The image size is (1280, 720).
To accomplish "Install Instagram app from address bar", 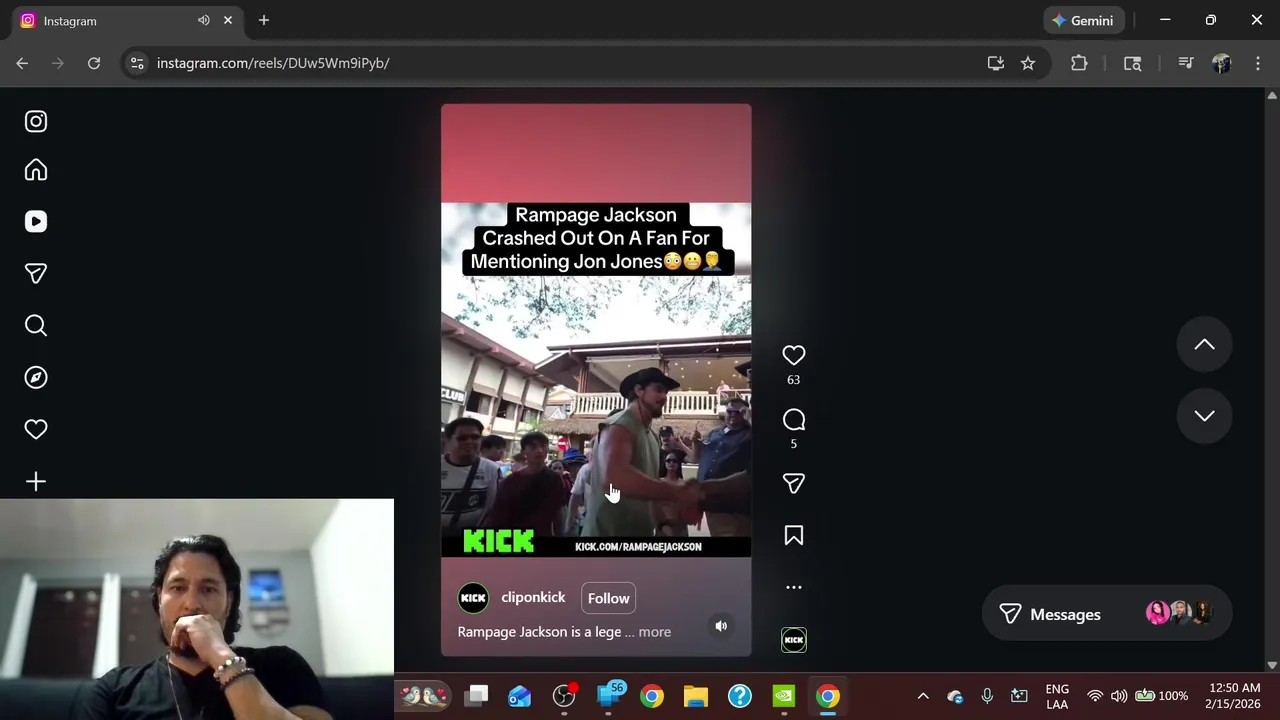I will (995, 63).
